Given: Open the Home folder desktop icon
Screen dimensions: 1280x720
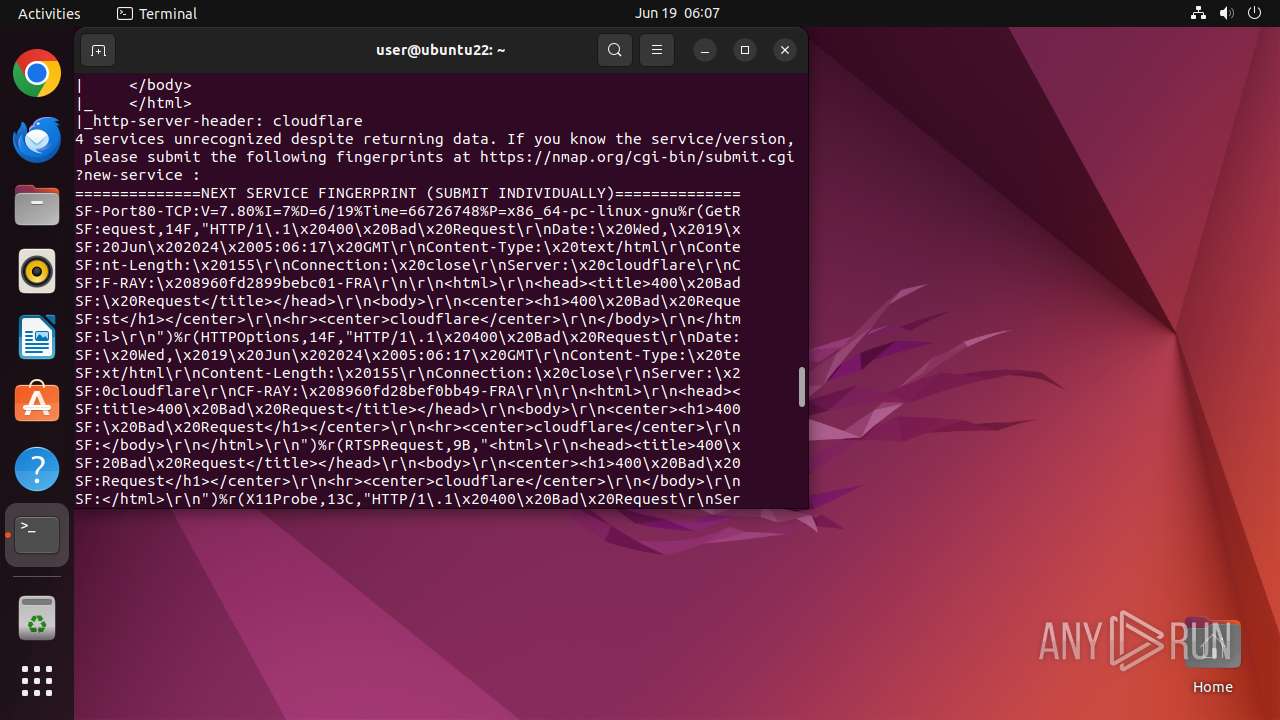Looking at the screenshot, I should pyautogui.click(x=1212, y=655).
